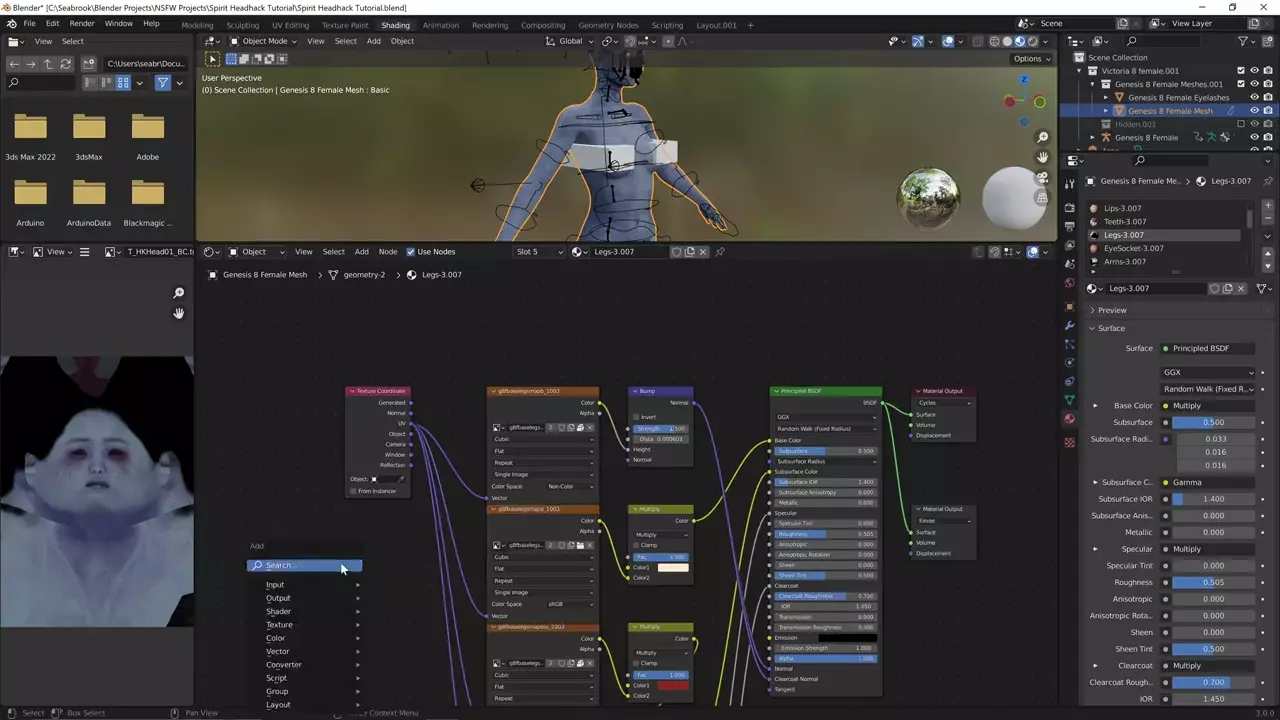Pin the node editor material
Viewport: 1280px width, 720px height.
click(720, 252)
